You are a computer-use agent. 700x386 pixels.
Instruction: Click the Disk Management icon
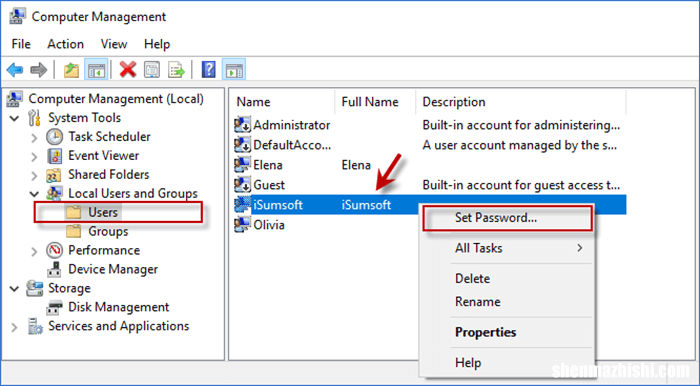[54, 307]
